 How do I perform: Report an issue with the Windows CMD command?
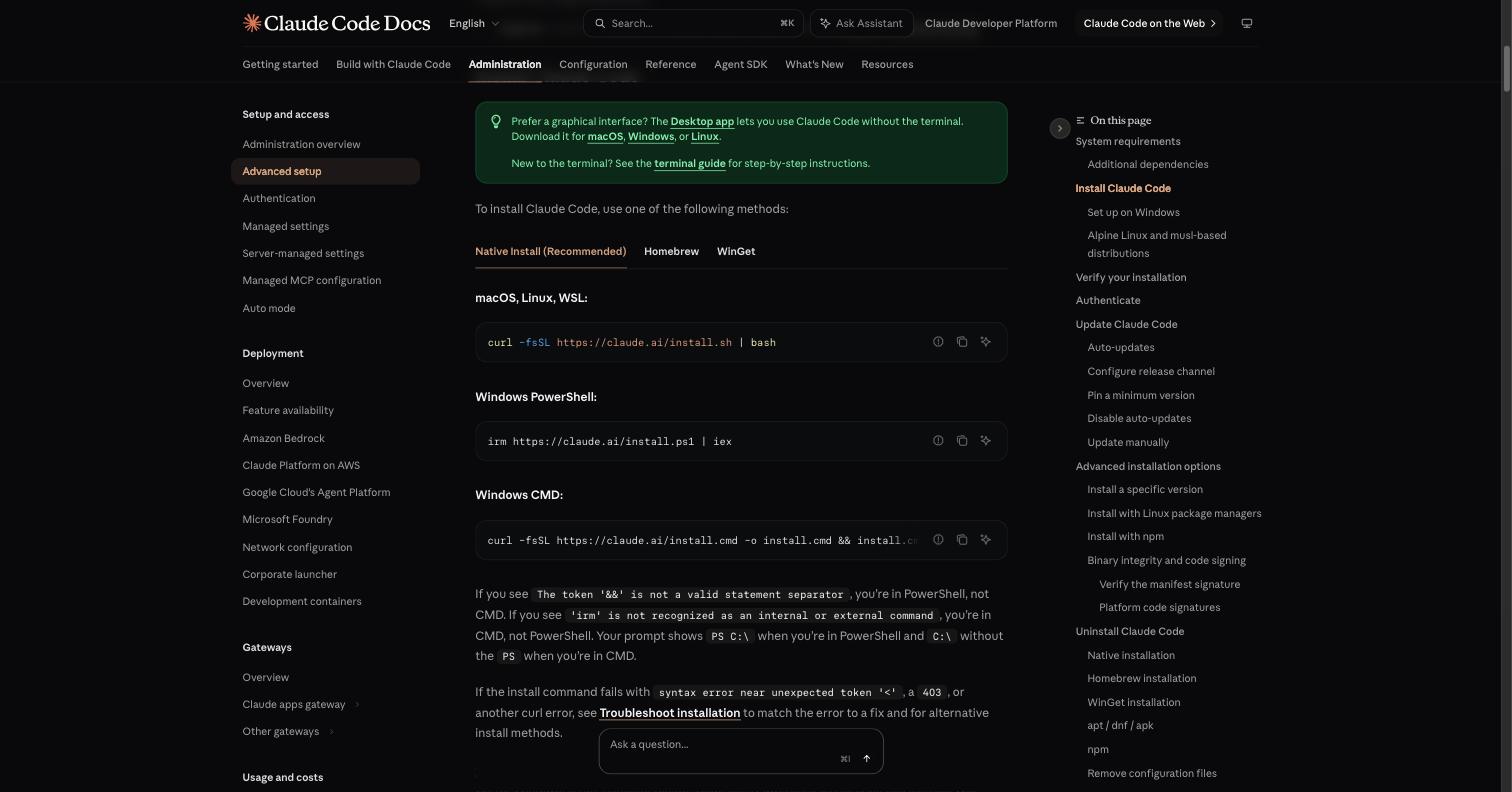(x=938, y=540)
